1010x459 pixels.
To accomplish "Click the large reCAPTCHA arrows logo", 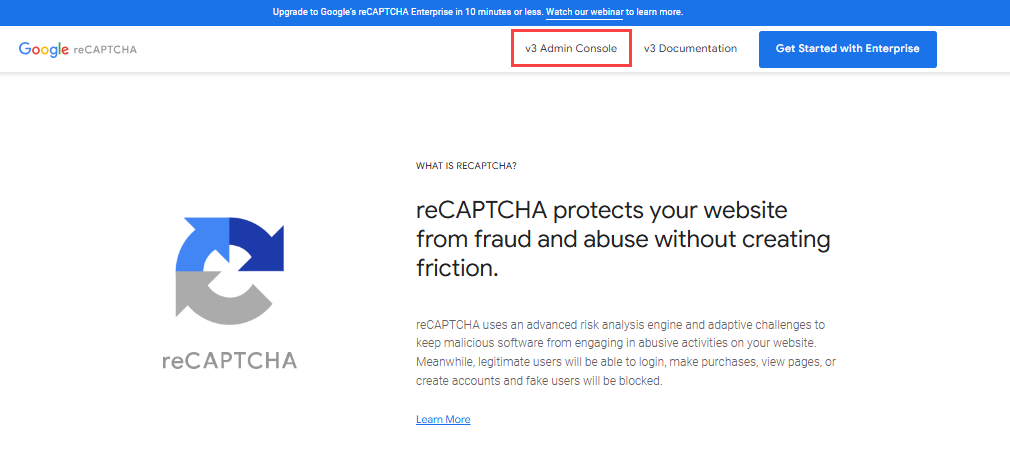I will tap(230, 270).
